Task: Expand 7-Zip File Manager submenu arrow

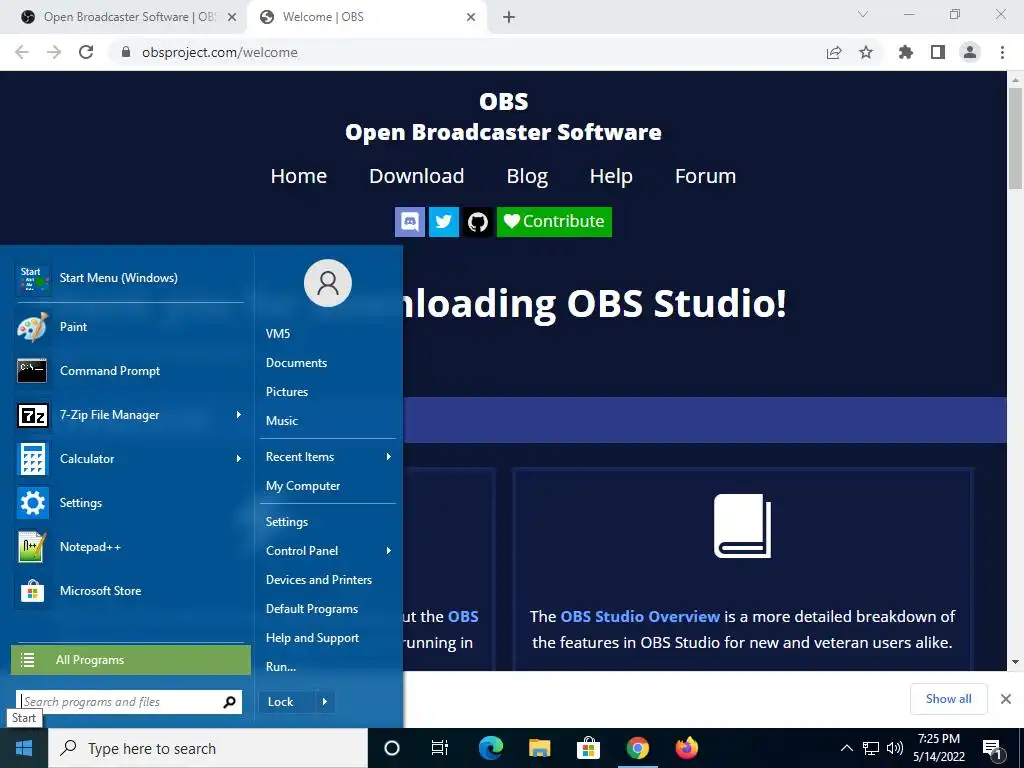Action: tap(238, 415)
